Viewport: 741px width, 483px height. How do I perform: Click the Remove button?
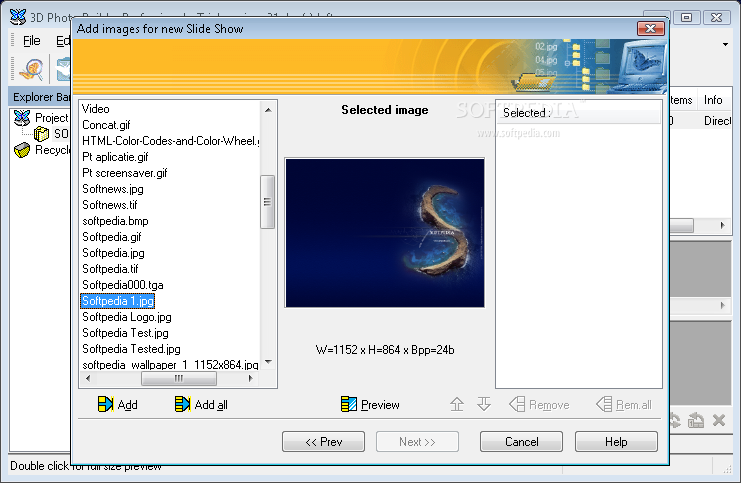click(x=539, y=405)
